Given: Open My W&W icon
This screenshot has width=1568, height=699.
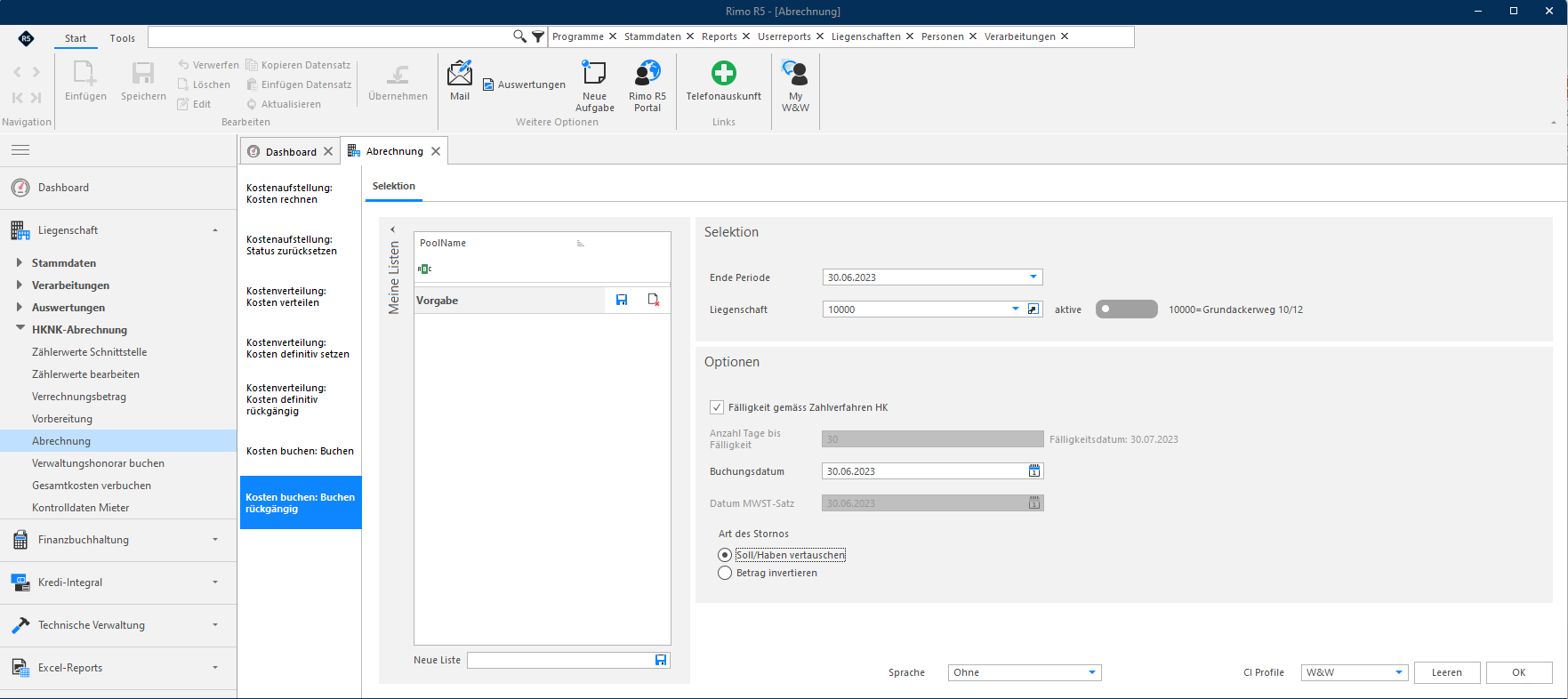Looking at the screenshot, I should point(795,86).
